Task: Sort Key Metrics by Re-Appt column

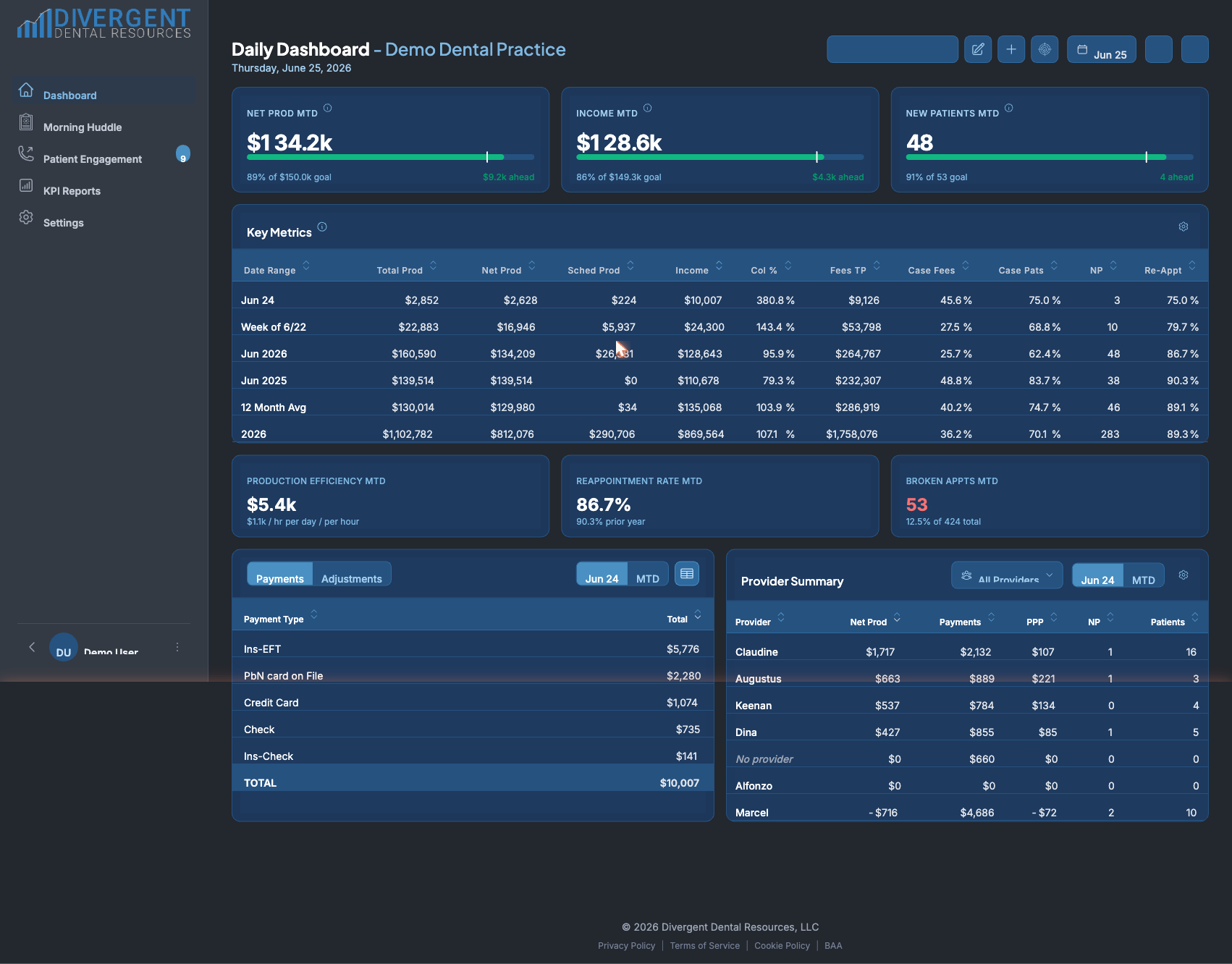Action: point(1170,269)
